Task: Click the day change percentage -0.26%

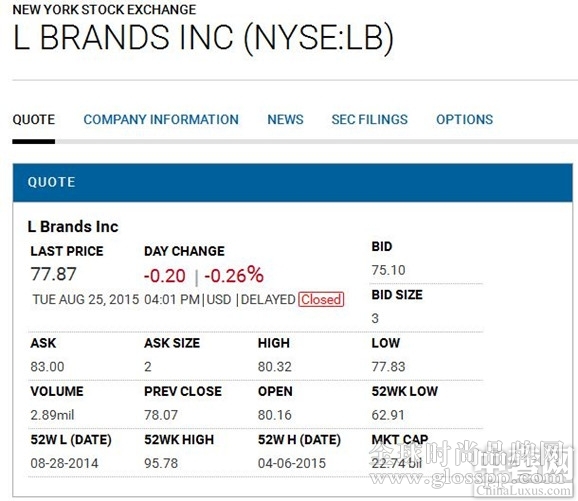Action: click(x=234, y=275)
